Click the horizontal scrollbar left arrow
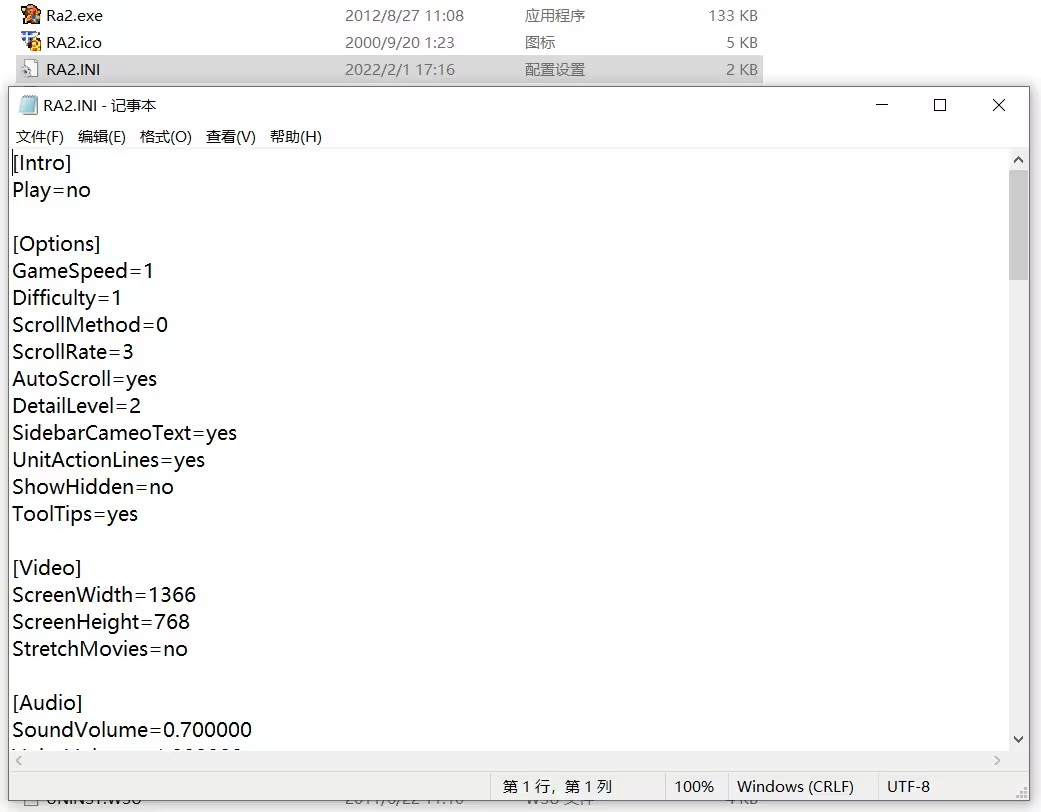The height and width of the screenshot is (812, 1041). point(19,760)
